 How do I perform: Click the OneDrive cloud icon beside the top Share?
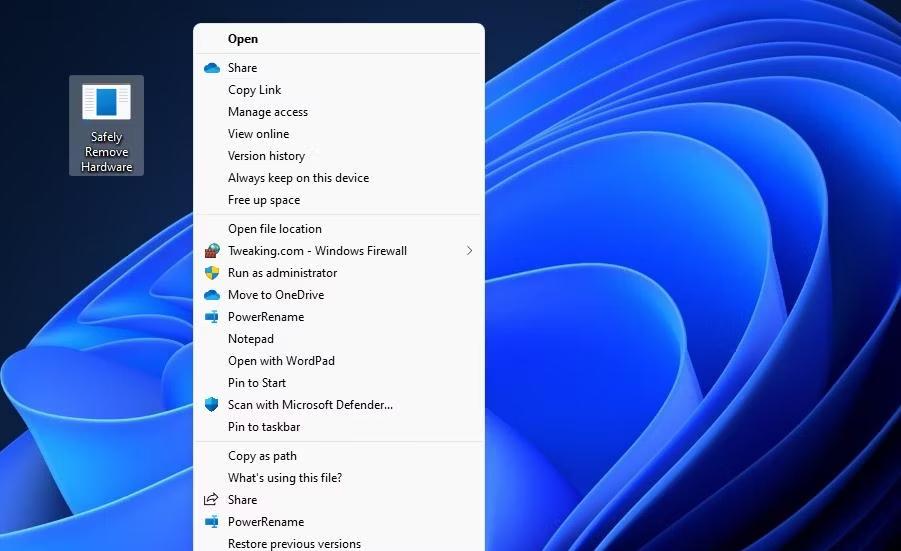(x=212, y=68)
